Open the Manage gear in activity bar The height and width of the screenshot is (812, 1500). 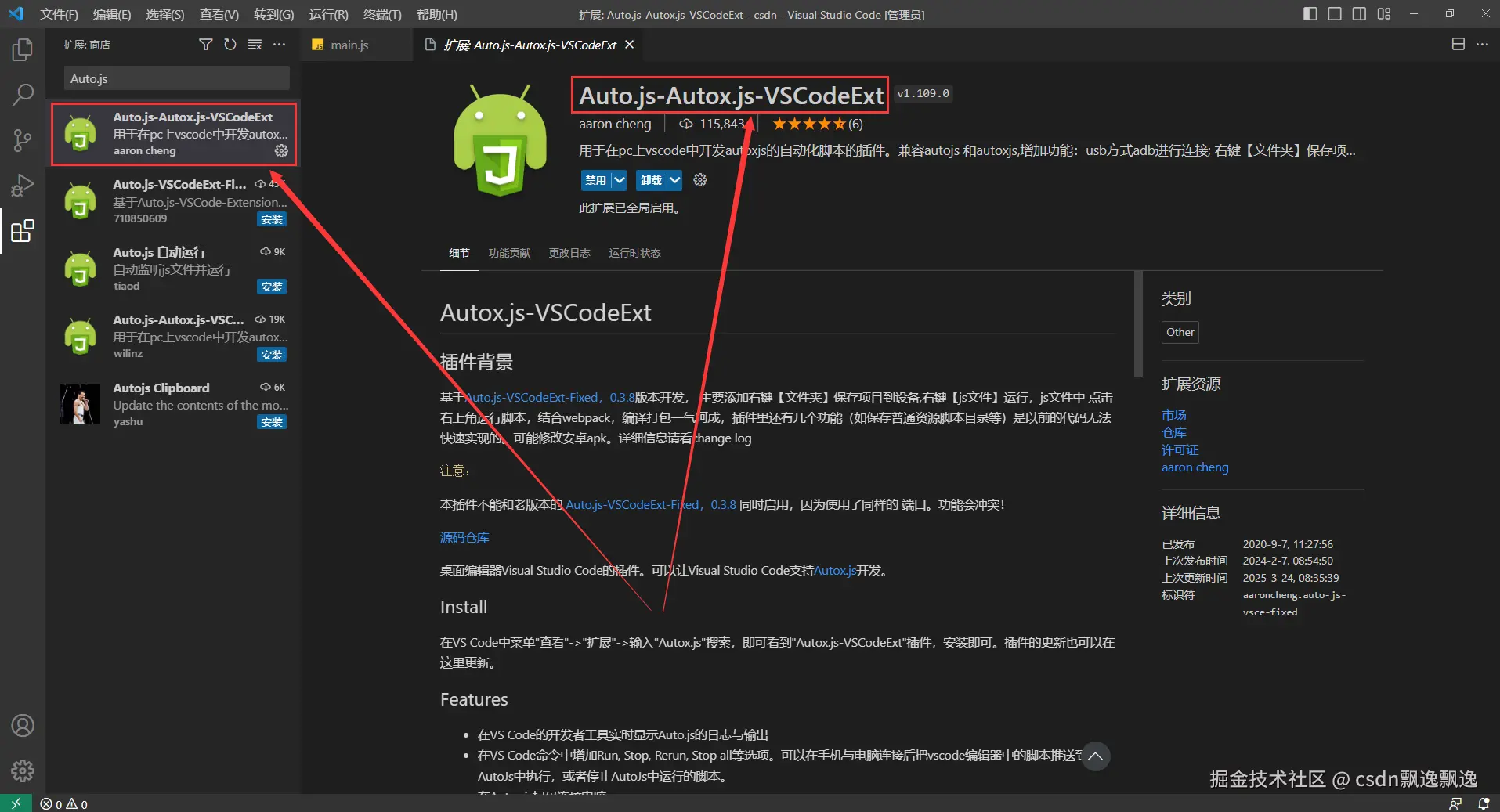coord(23,771)
